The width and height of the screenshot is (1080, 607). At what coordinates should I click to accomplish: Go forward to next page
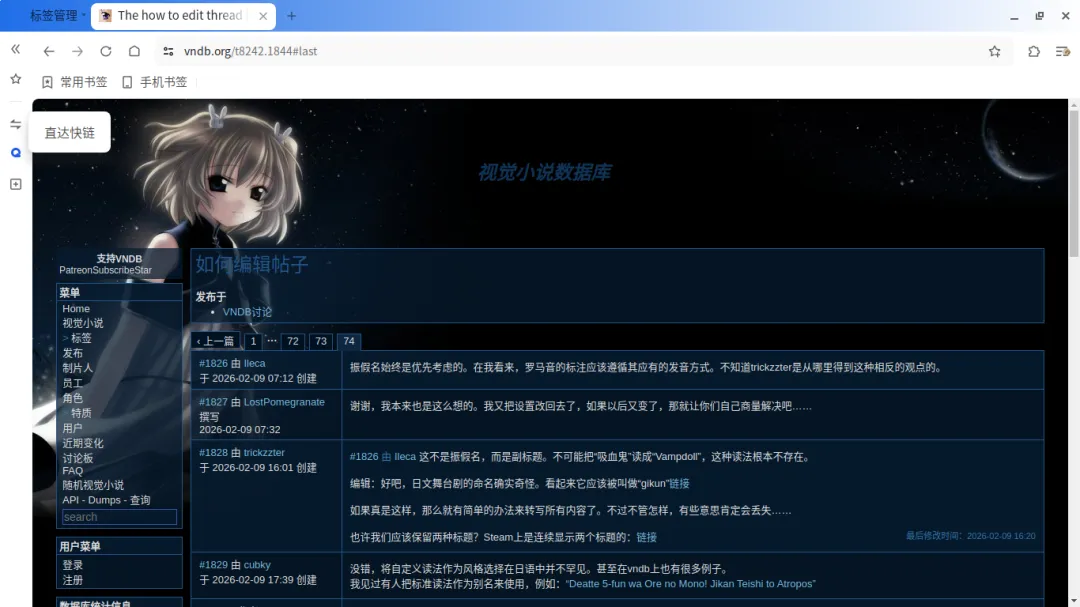[x=77, y=51]
